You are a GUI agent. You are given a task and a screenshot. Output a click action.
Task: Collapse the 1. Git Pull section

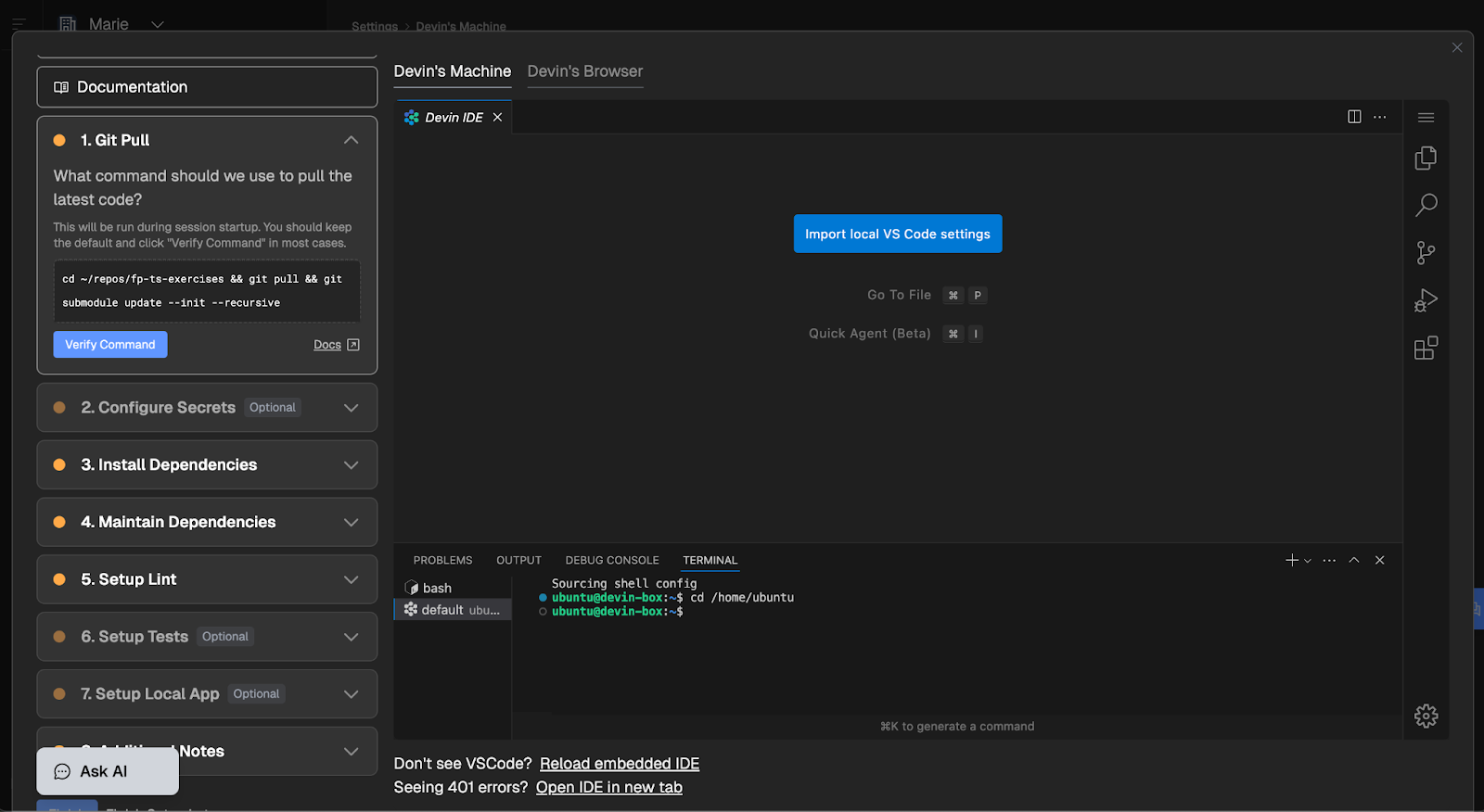351,140
